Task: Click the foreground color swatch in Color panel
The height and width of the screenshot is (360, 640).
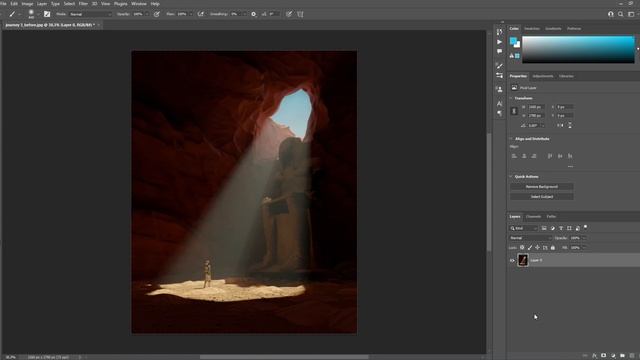Action: (x=513, y=41)
